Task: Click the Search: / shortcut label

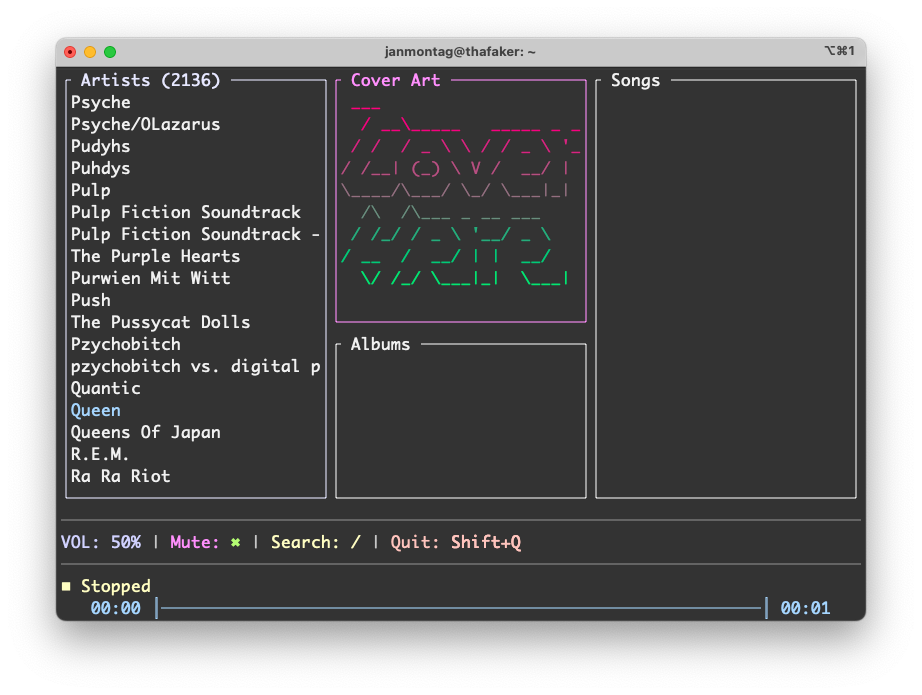Action: pos(315,542)
